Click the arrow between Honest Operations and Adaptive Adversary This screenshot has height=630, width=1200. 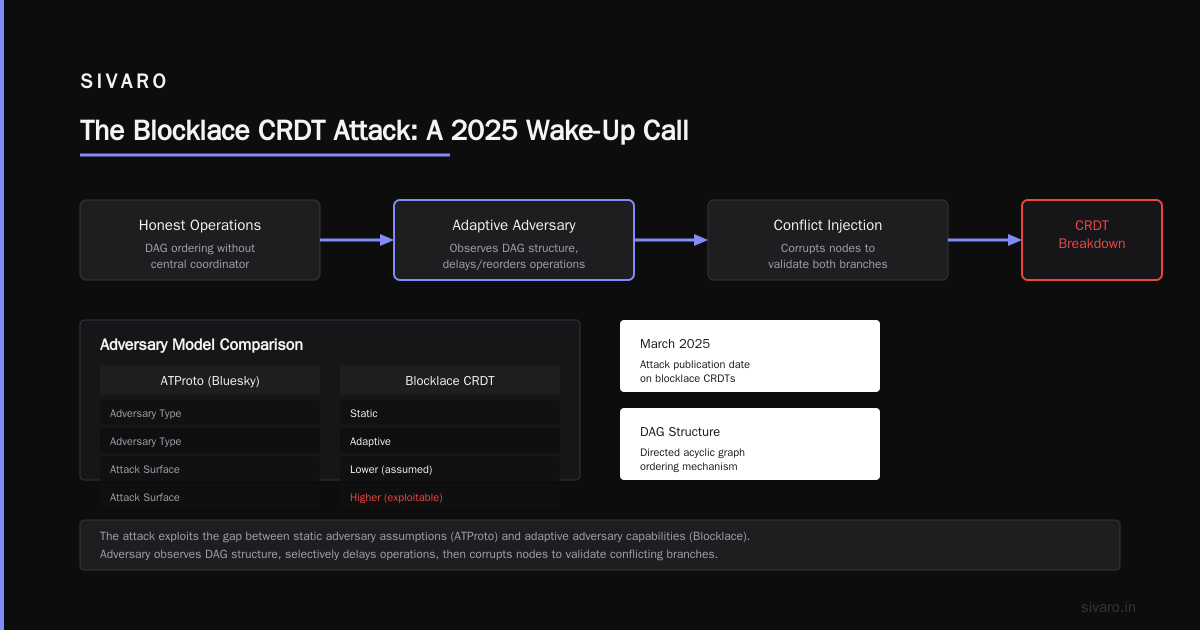357,240
